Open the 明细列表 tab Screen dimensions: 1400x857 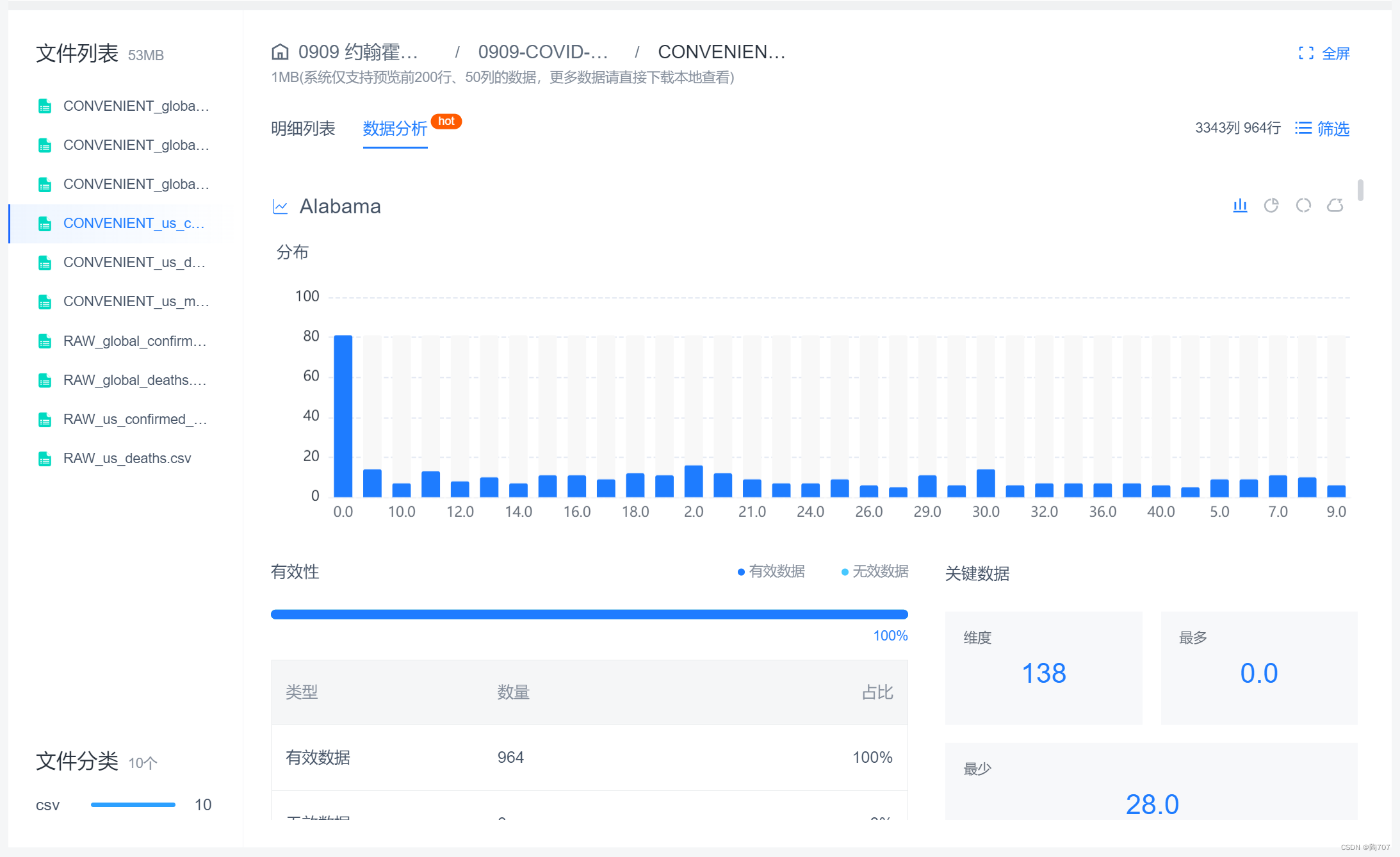[303, 129]
